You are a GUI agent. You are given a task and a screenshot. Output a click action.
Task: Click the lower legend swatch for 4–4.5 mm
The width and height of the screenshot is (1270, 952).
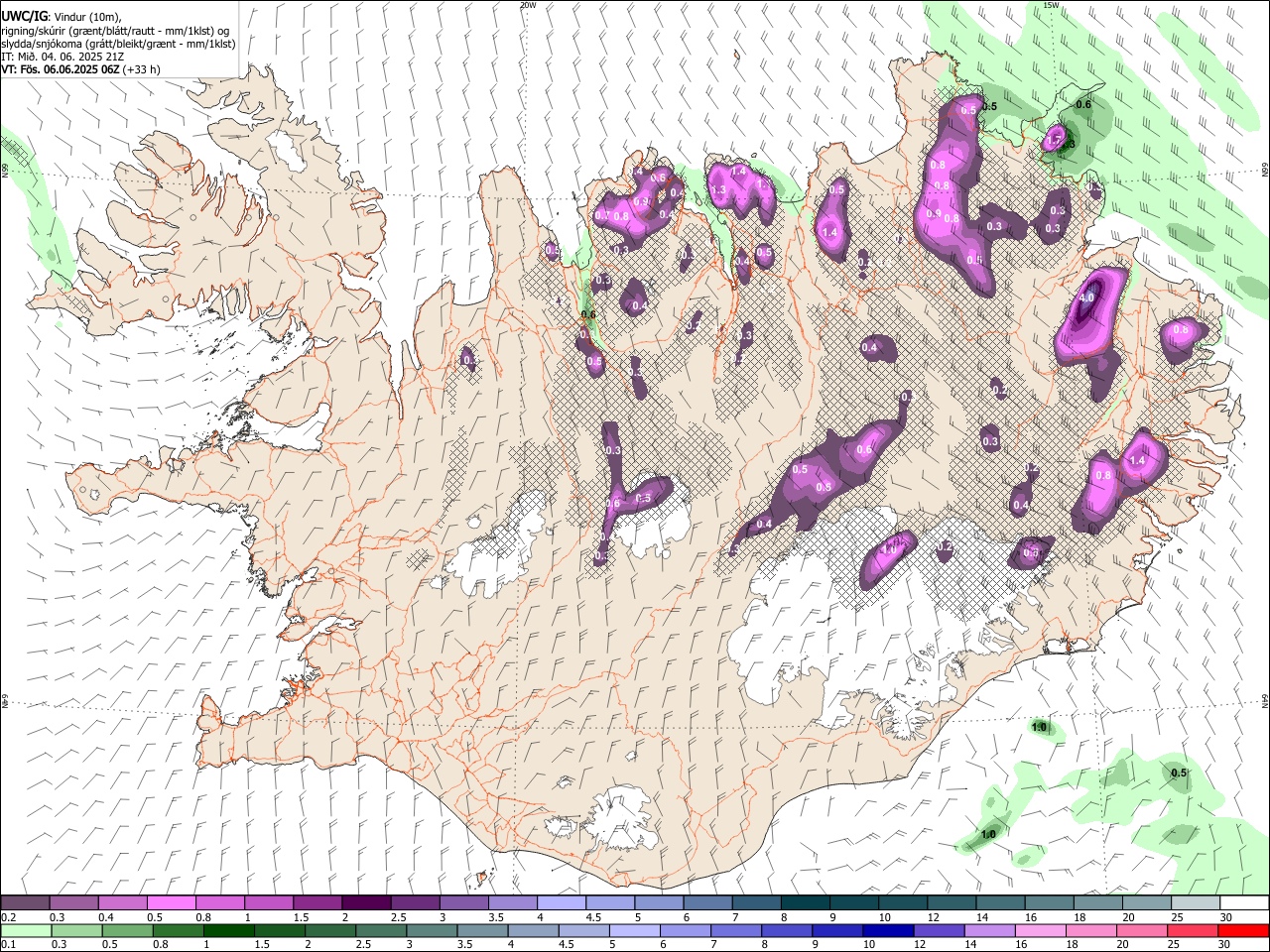533,930
